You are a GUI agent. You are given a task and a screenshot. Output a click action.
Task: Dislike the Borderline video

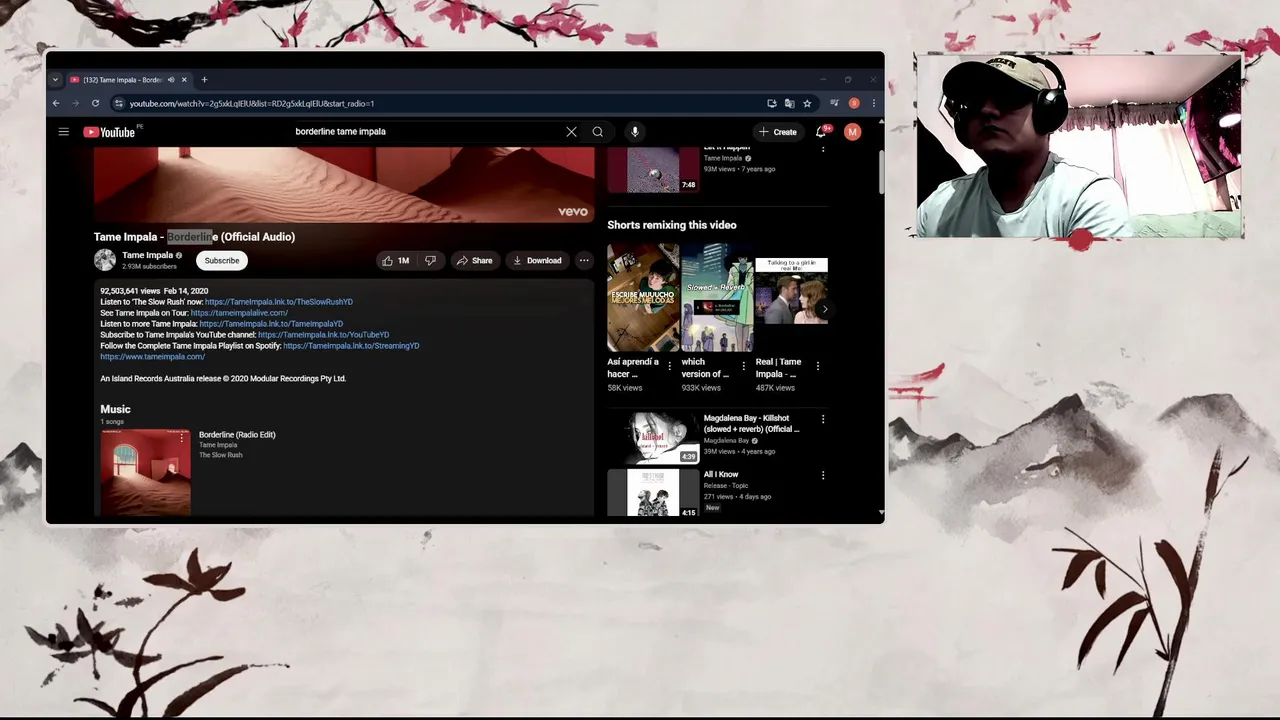pyautogui.click(x=430, y=260)
